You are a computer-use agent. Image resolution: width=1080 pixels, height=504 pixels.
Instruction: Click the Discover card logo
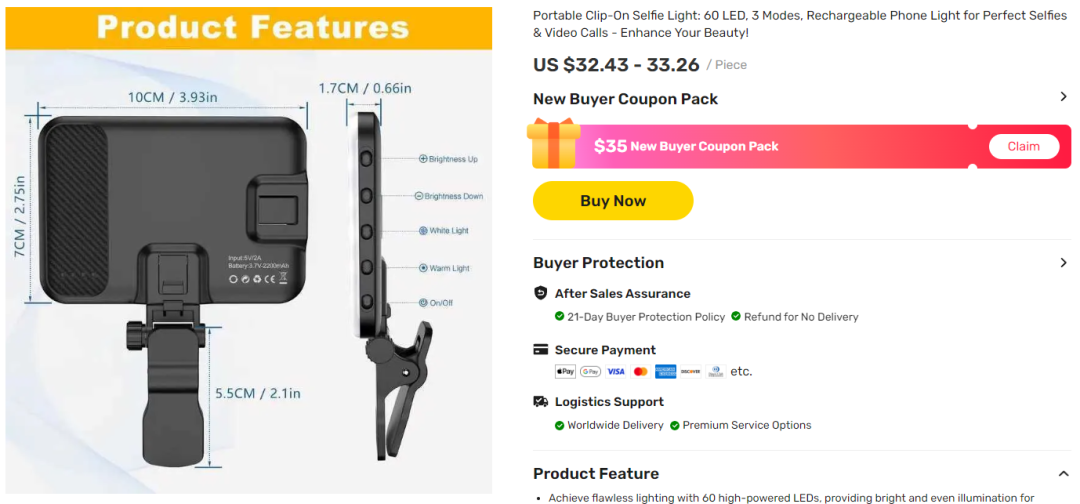tap(691, 372)
